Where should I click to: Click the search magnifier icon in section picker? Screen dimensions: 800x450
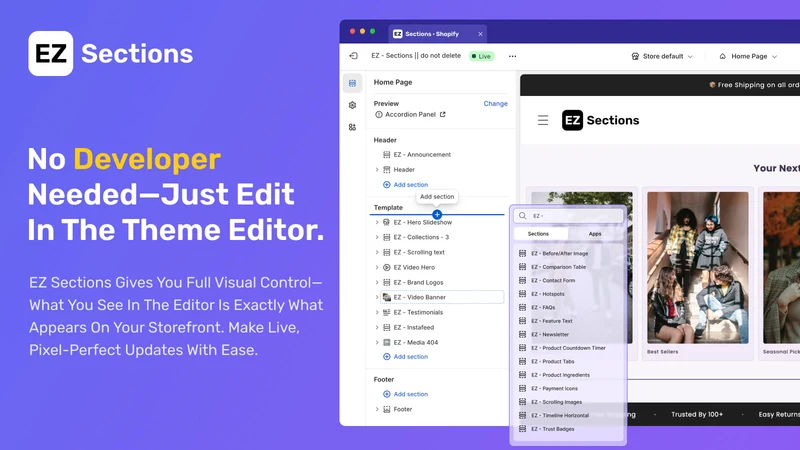click(522, 216)
